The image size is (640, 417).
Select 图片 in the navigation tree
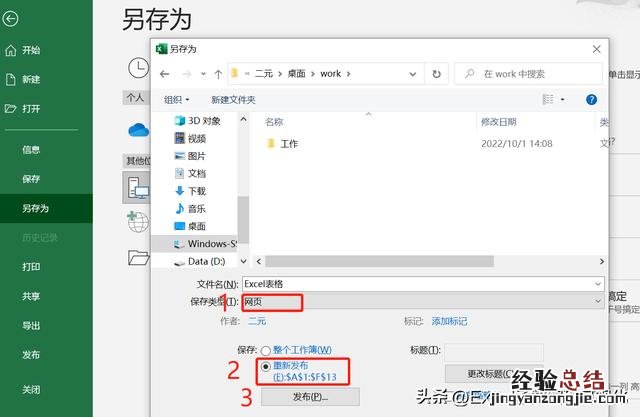[190, 156]
